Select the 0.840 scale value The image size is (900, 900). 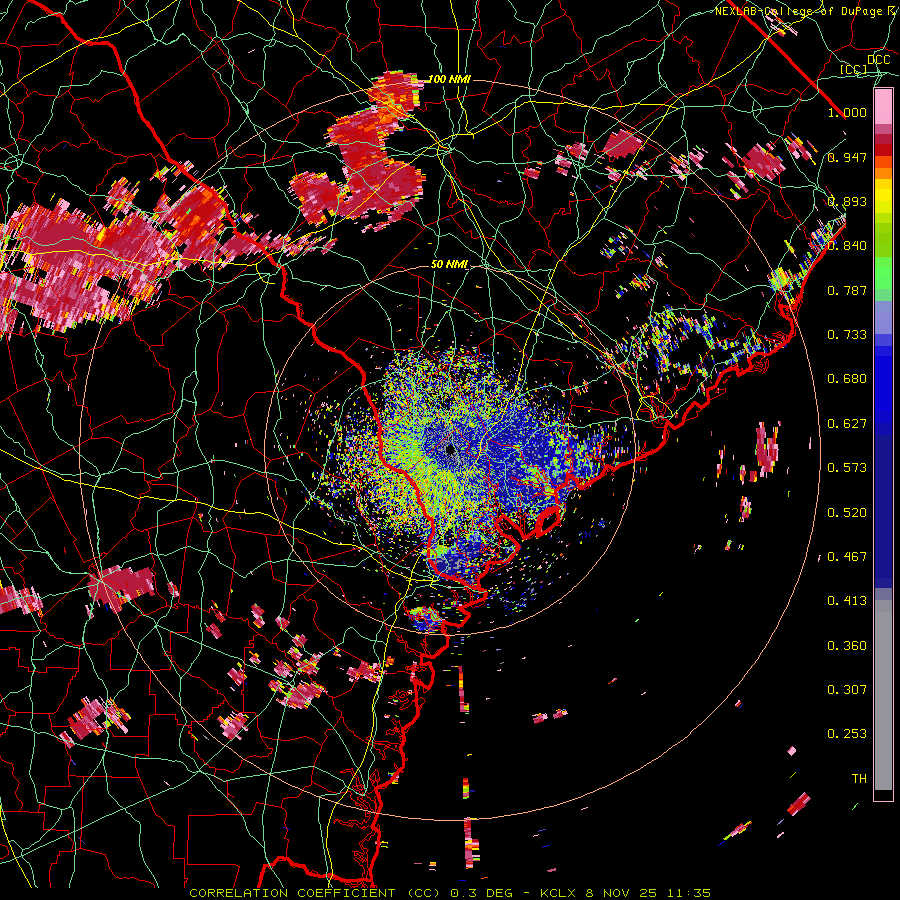[x=847, y=246]
